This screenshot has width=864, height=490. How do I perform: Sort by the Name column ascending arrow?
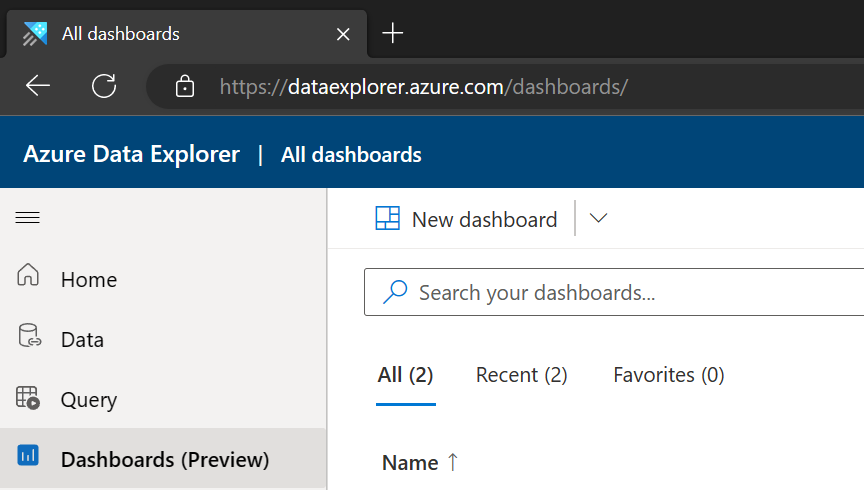pyautogui.click(x=453, y=462)
